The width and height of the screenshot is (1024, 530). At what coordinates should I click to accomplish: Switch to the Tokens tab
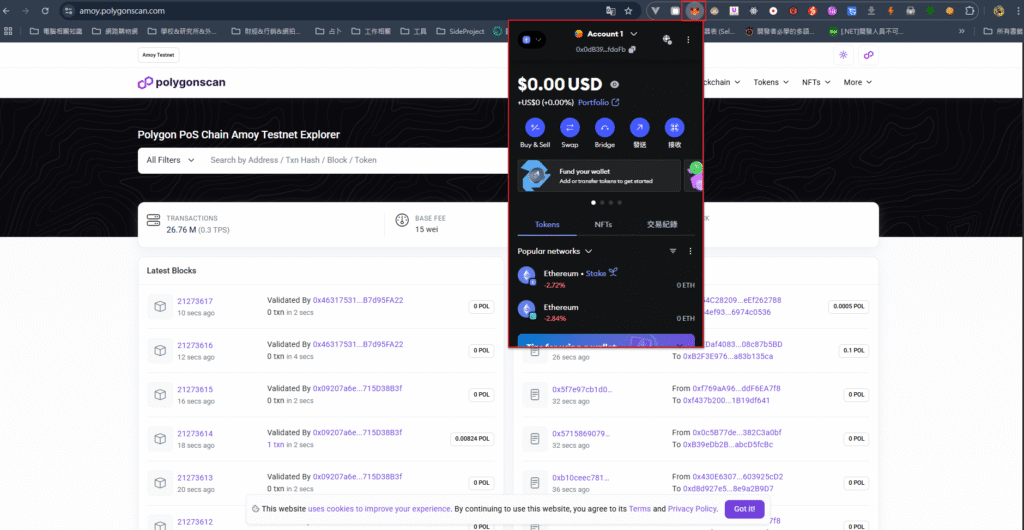(547, 225)
